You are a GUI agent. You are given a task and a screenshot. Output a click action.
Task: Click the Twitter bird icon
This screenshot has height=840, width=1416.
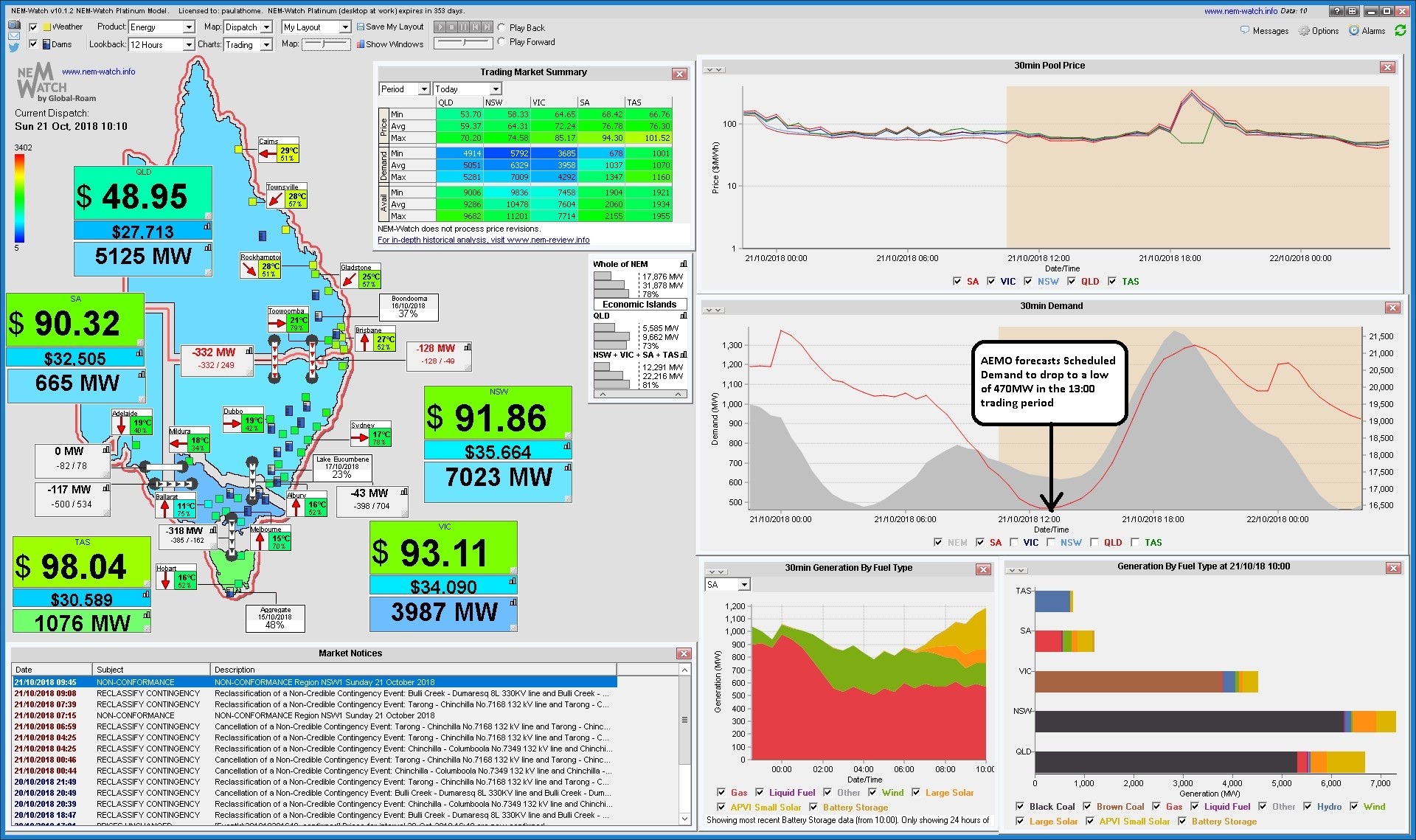(x=14, y=47)
